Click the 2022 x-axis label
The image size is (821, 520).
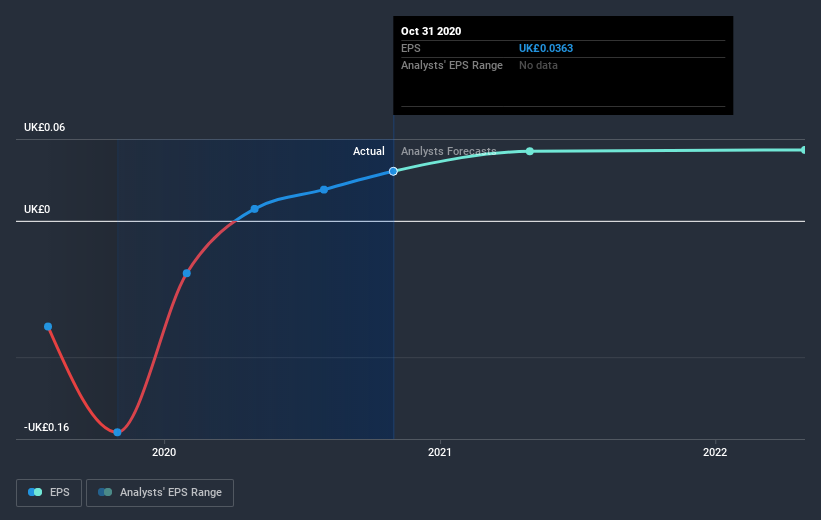click(715, 452)
